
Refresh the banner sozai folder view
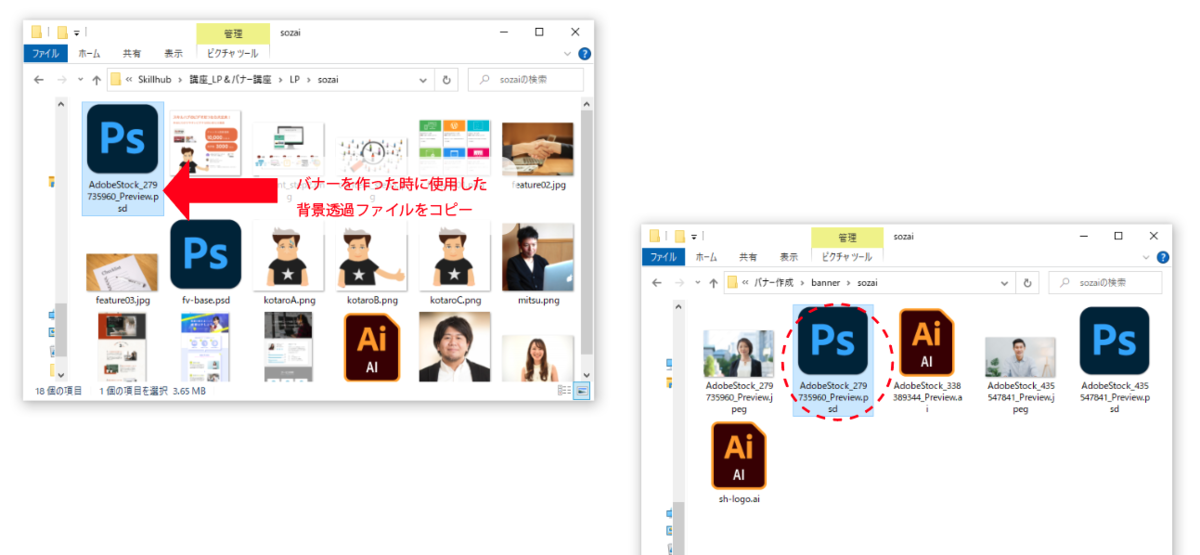pos(1027,283)
